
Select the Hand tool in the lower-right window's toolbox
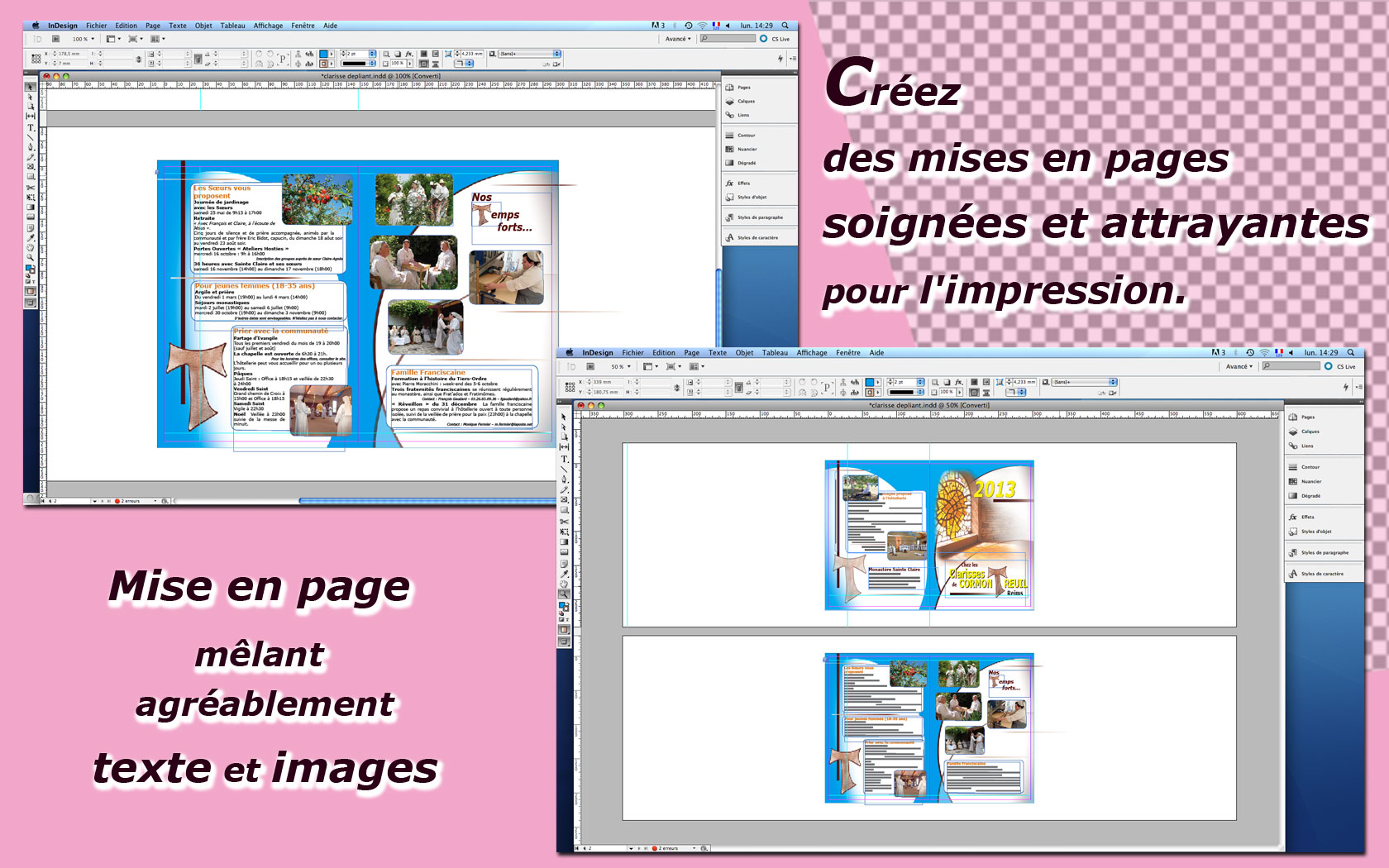pos(565,584)
